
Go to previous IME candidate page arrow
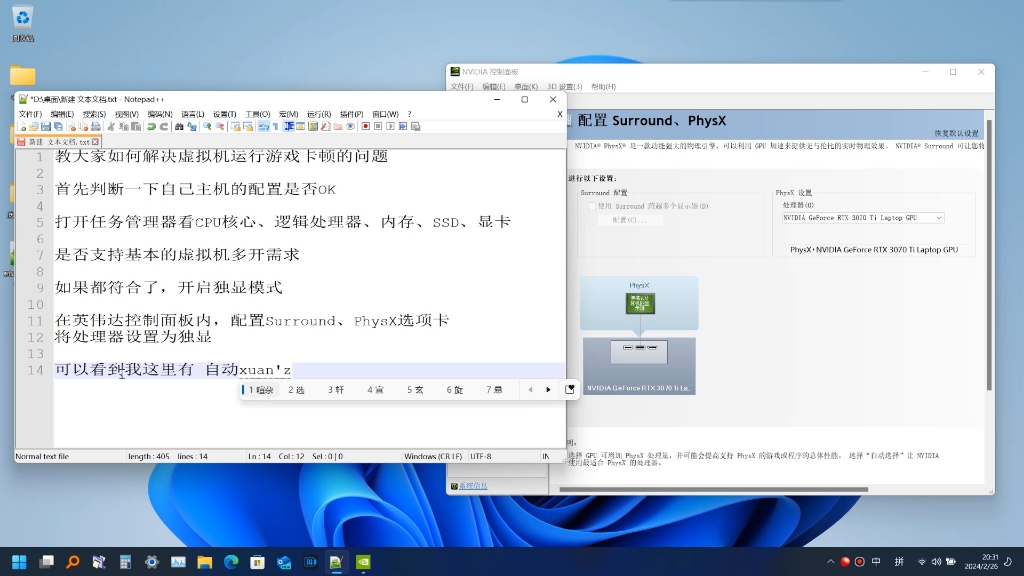(530, 390)
